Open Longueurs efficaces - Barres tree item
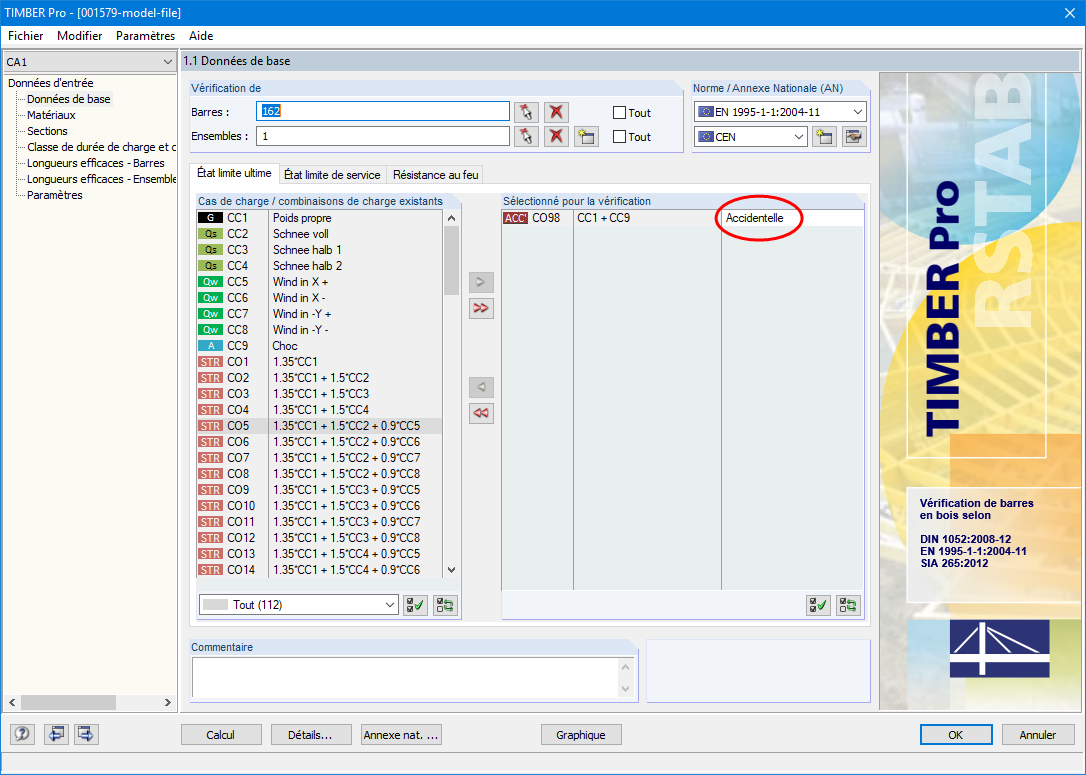Screen dimensions: 1086x775 coord(96,163)
